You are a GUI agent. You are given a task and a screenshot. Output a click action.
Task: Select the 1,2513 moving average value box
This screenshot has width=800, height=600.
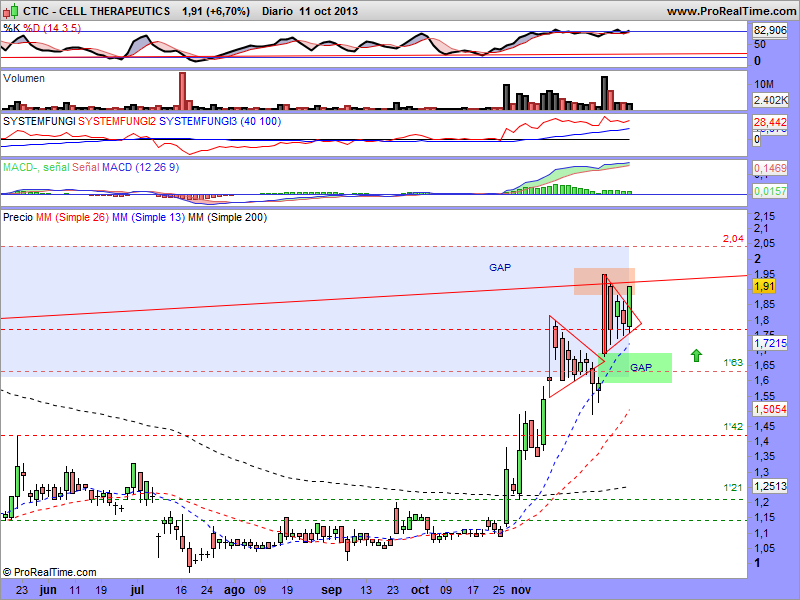(x=770, y=486)
